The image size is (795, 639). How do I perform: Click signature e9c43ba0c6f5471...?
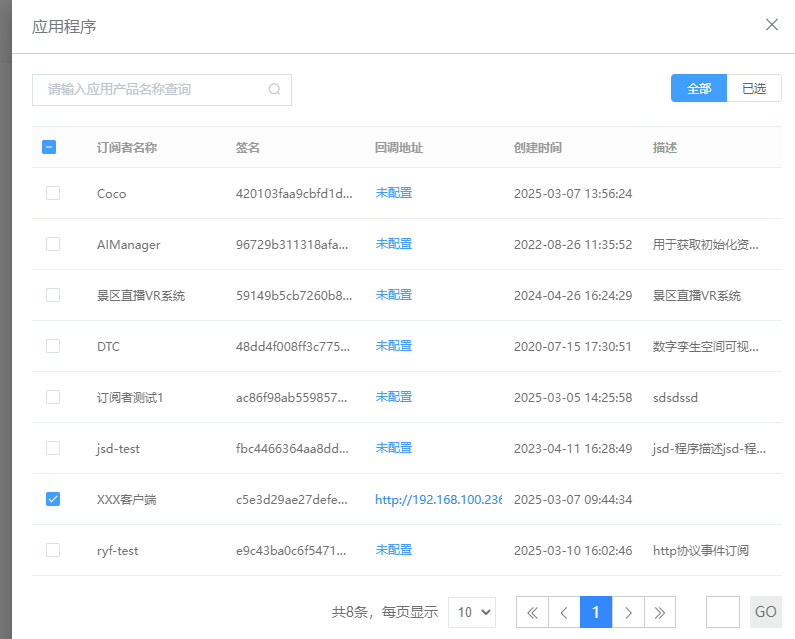pyautogui.click(x=291, y=550)
